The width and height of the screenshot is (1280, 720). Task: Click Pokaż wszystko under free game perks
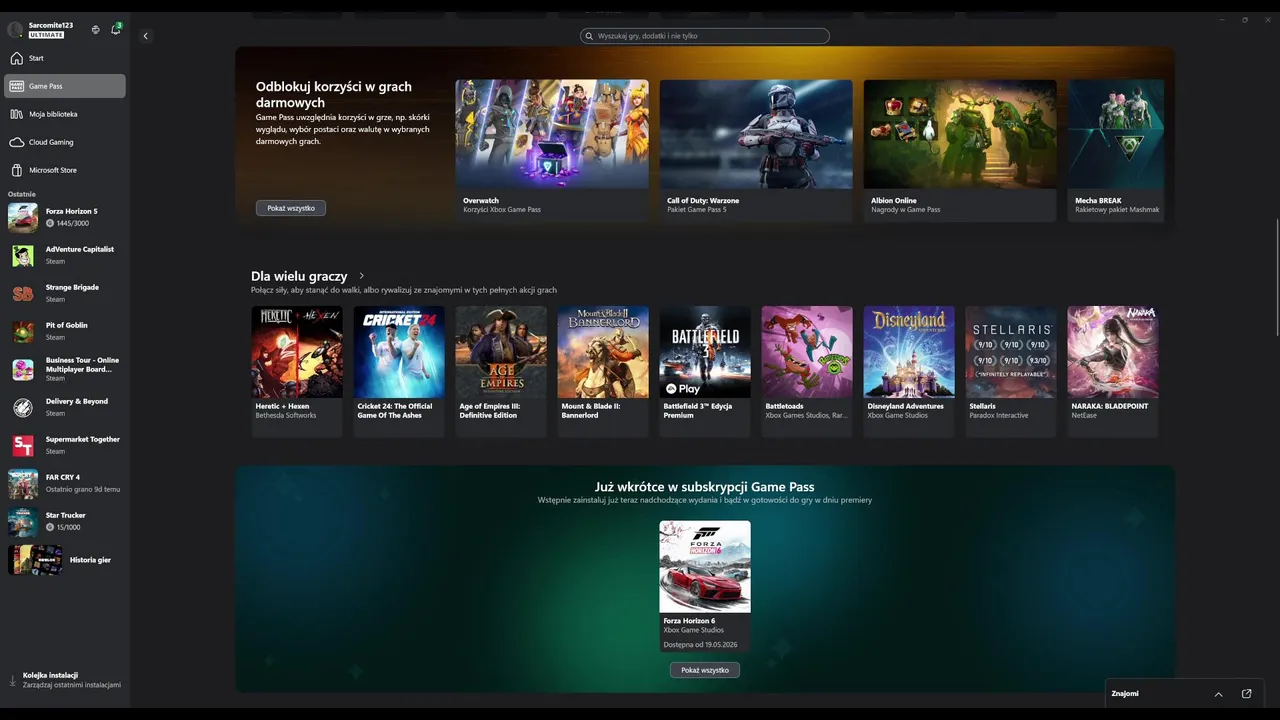click(x=291, y=208)
